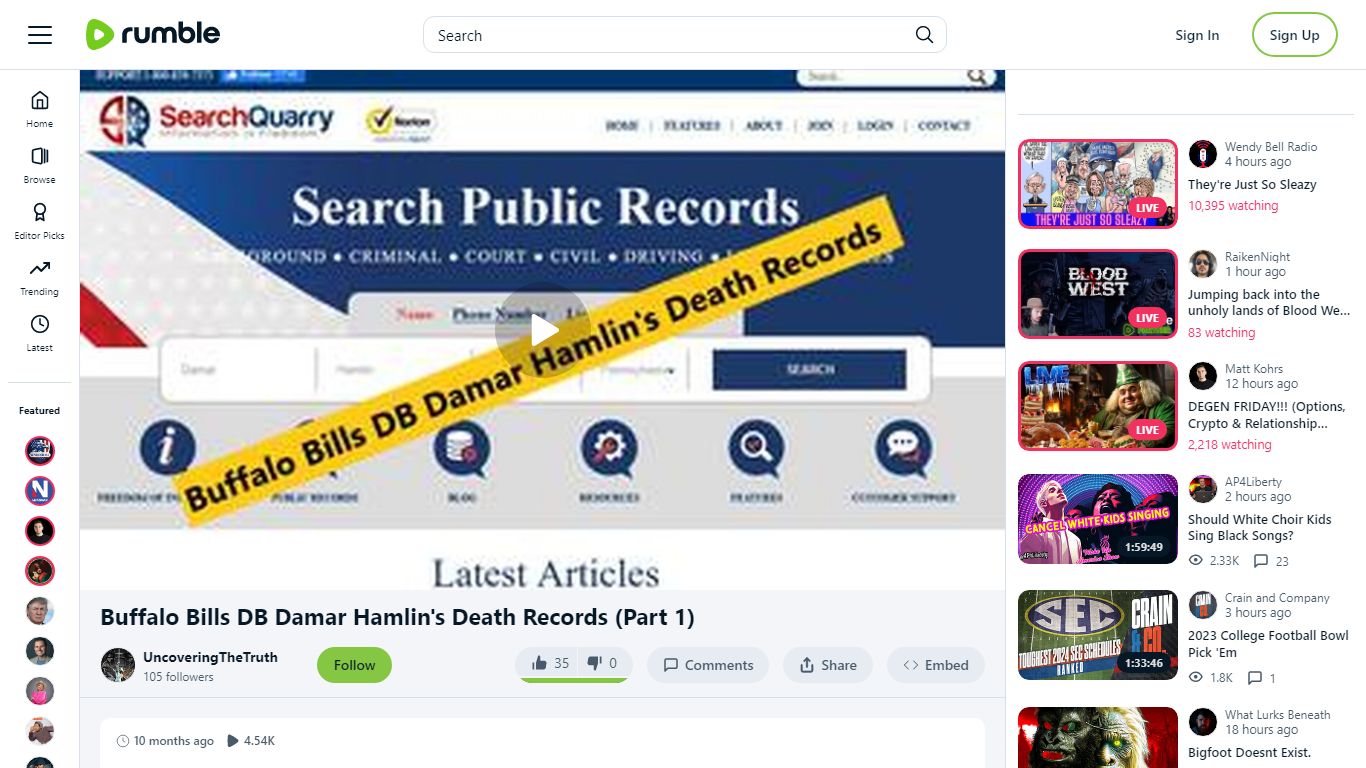Click the search magnifier icon
The width and height of the screenshot is (1366, 768).
pyautogui.click(x=924, y=35)
